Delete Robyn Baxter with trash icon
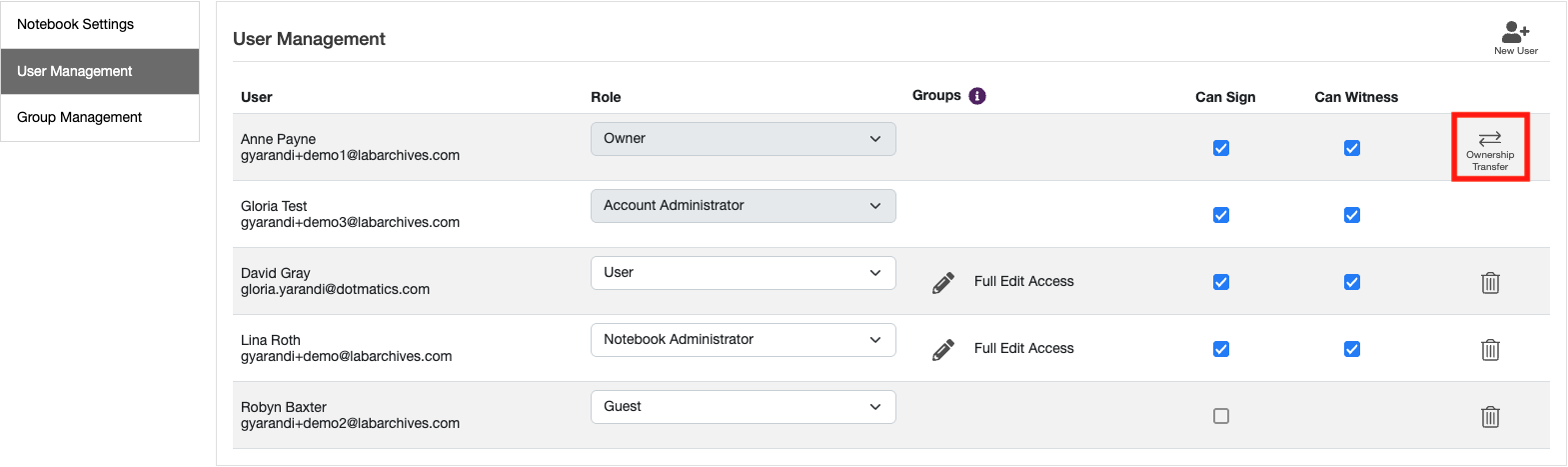This screenshot has height=467, width=1568. pyautogui.click(x=1490, y=417)
